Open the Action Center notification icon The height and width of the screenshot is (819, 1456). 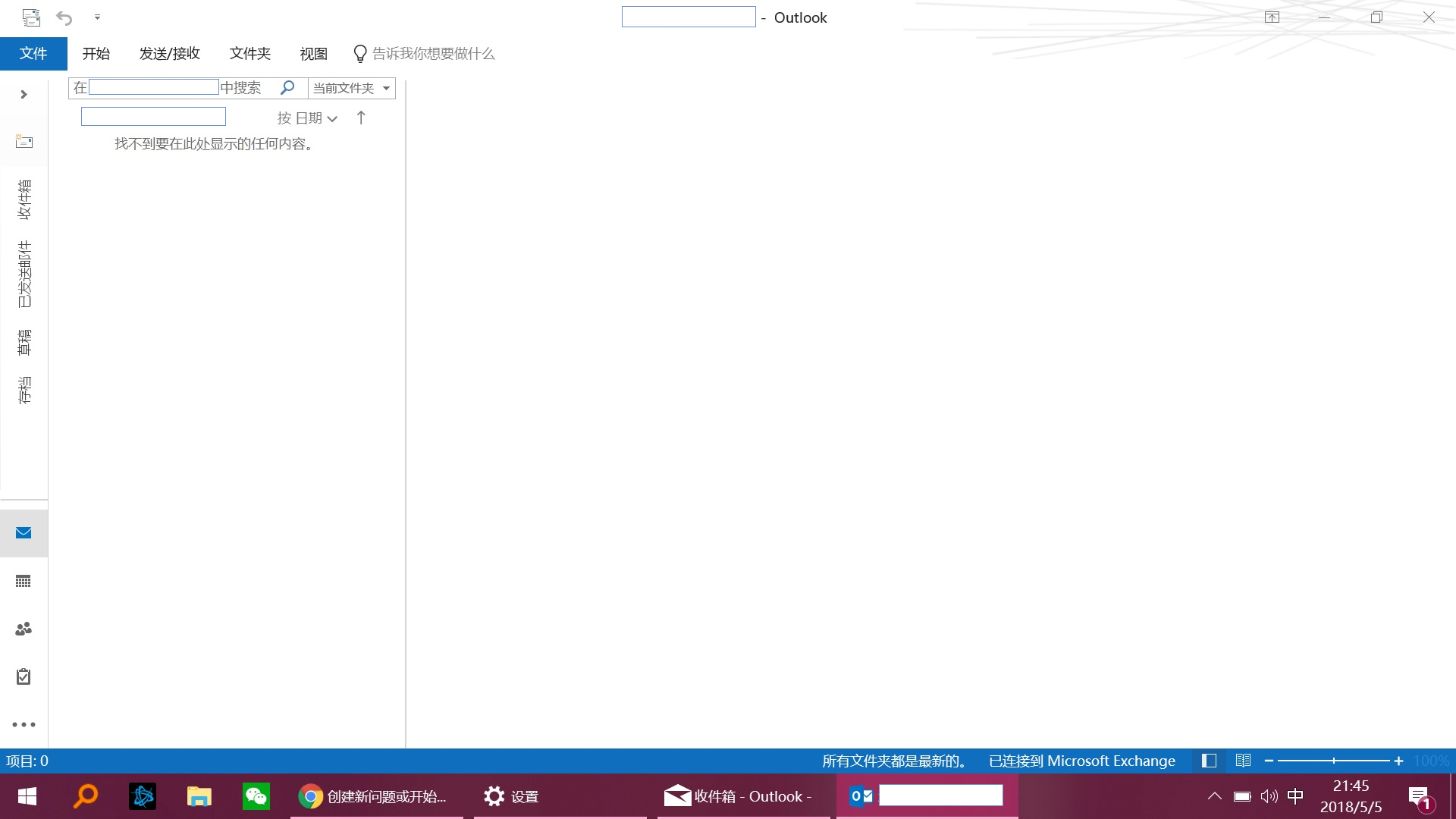1420,798
